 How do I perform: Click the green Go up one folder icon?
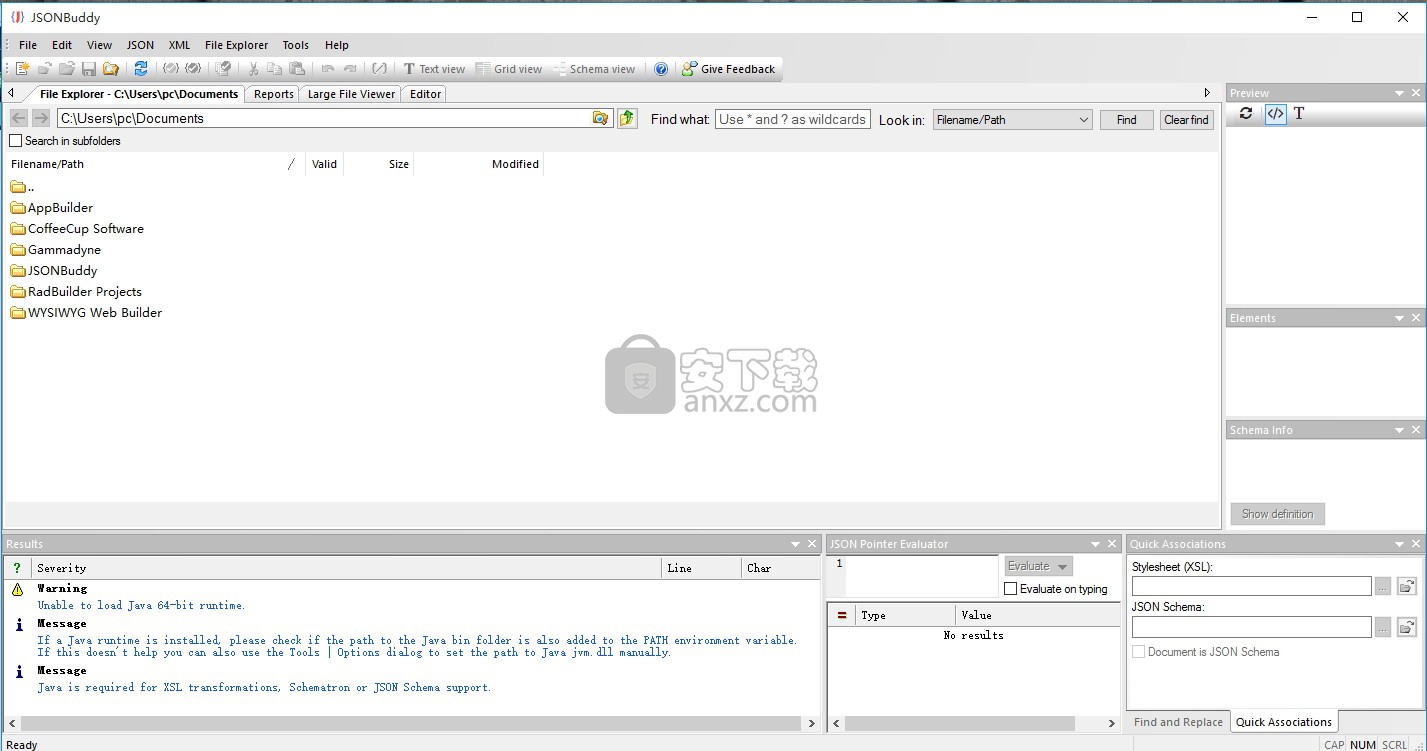[x=627, y=118]
